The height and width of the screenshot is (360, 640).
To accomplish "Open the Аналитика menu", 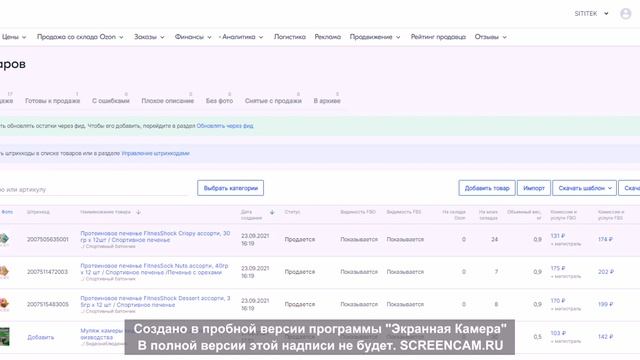I will (x=242, y=37).
